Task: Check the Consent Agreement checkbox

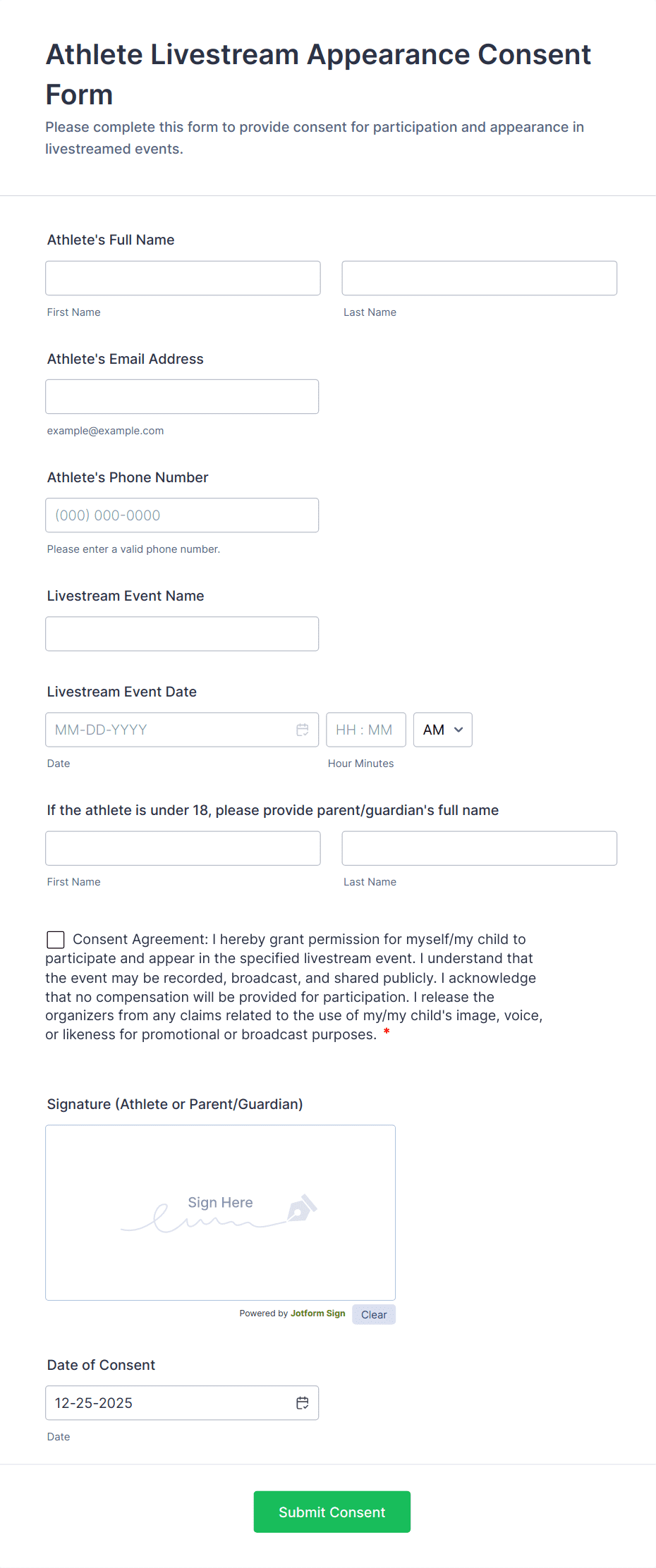Action: [x=55, y=939]
